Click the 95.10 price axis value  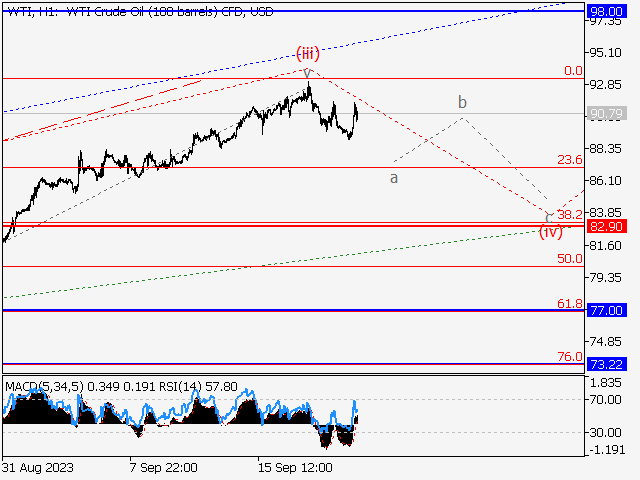point(605,53)
